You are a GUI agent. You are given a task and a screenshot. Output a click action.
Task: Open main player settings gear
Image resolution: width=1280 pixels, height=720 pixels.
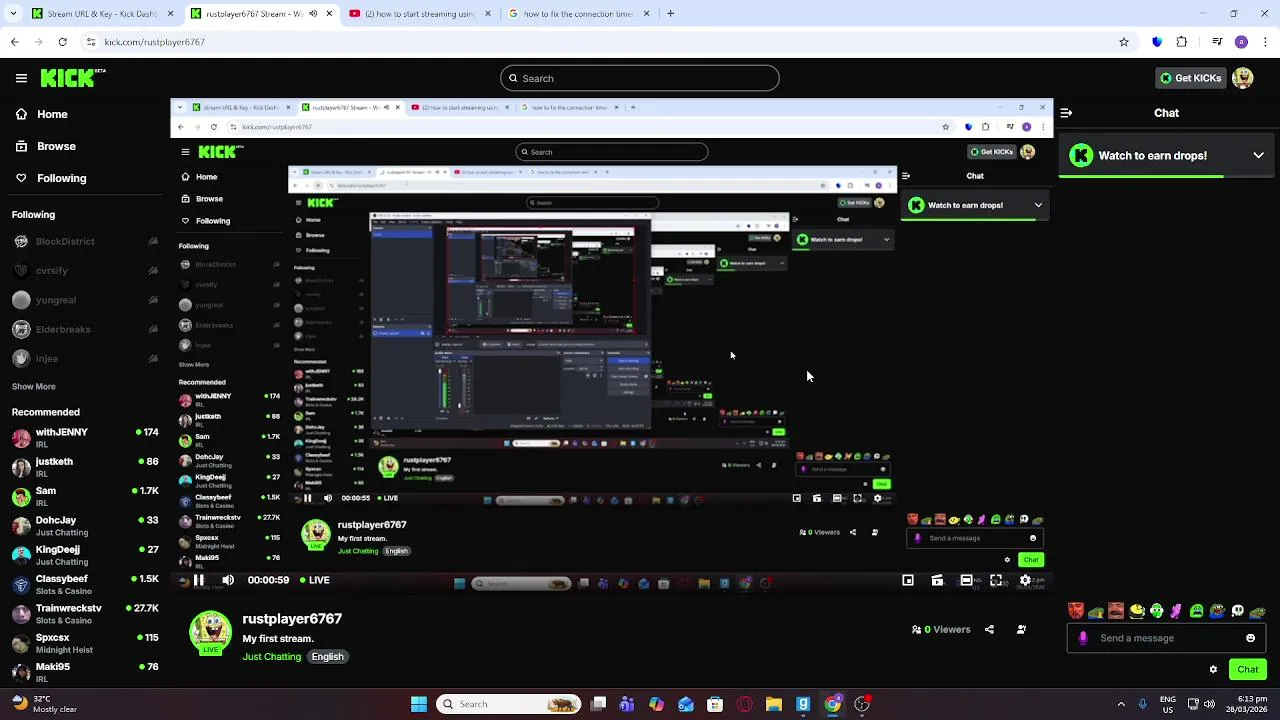[1025, 580]
